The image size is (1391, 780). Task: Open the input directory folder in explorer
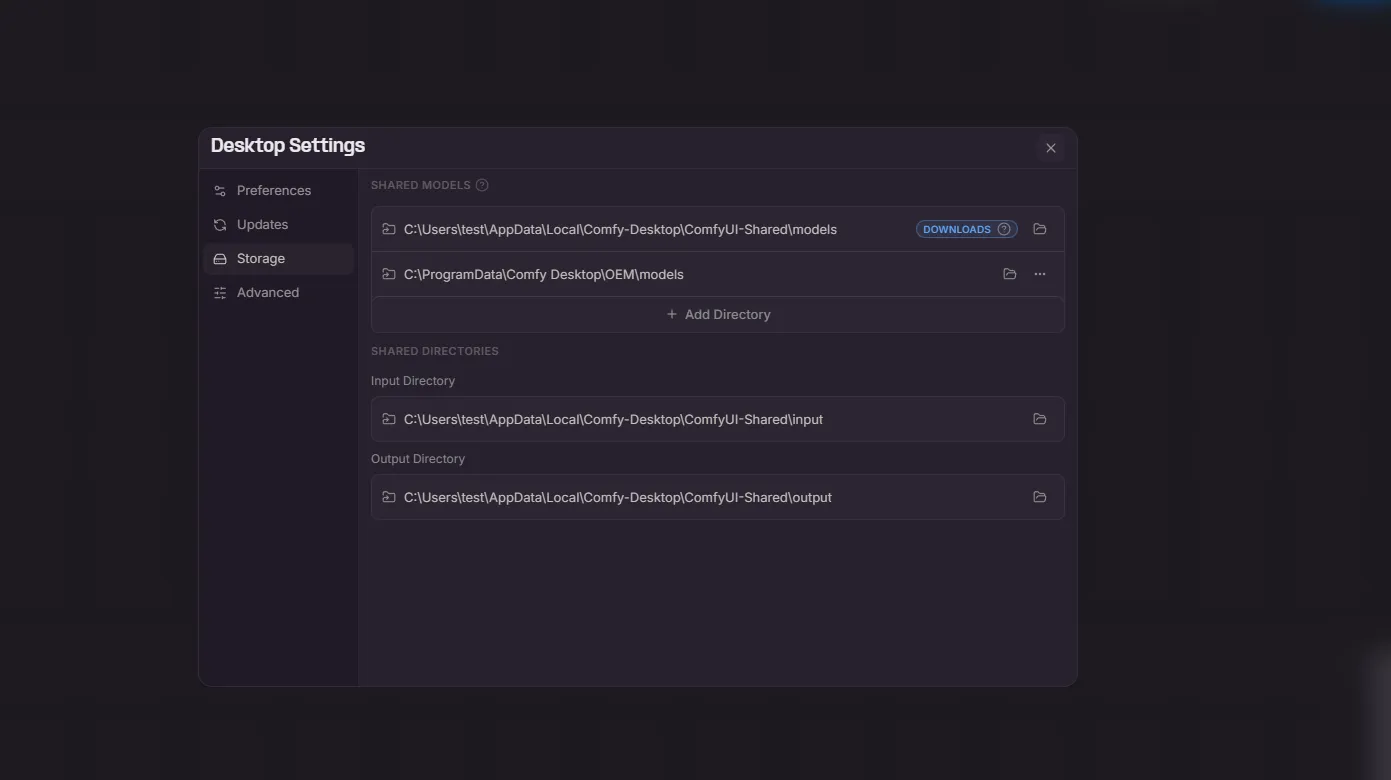coord(1040,419)
